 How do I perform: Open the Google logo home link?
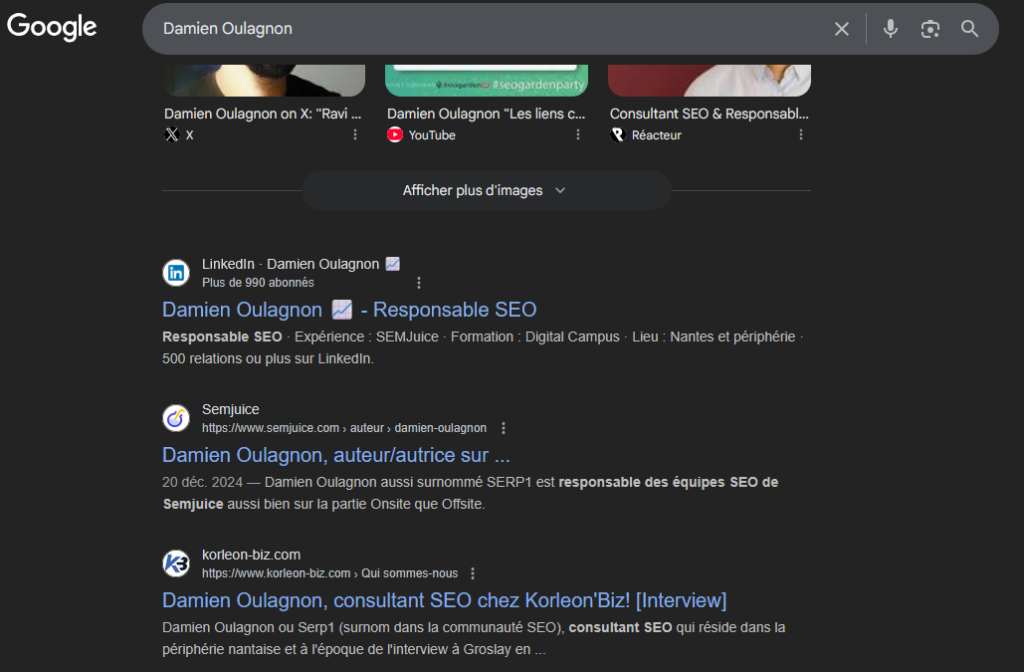click(52, 27)
